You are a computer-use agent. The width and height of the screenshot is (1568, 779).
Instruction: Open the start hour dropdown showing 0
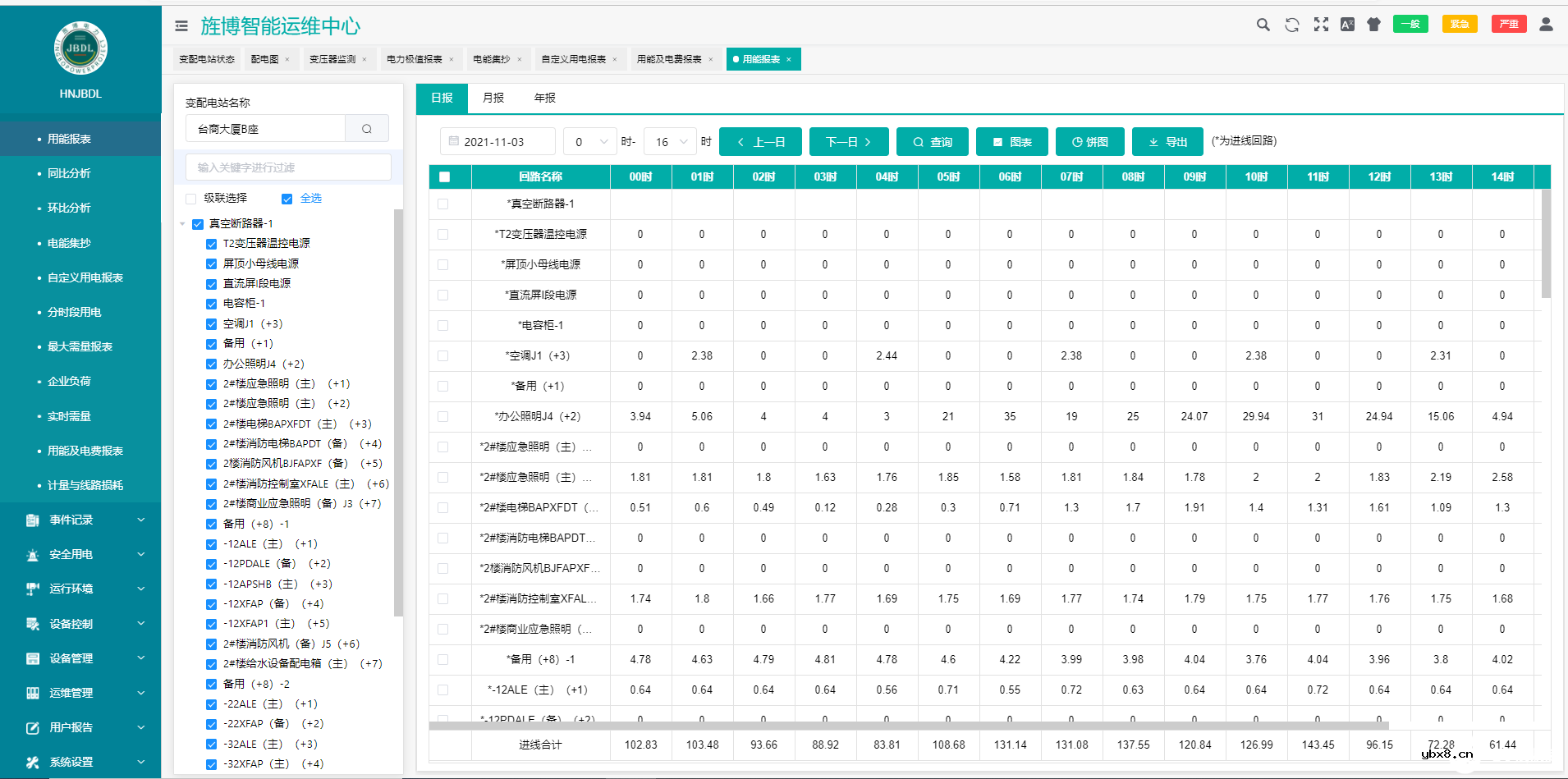click(589, 141)
